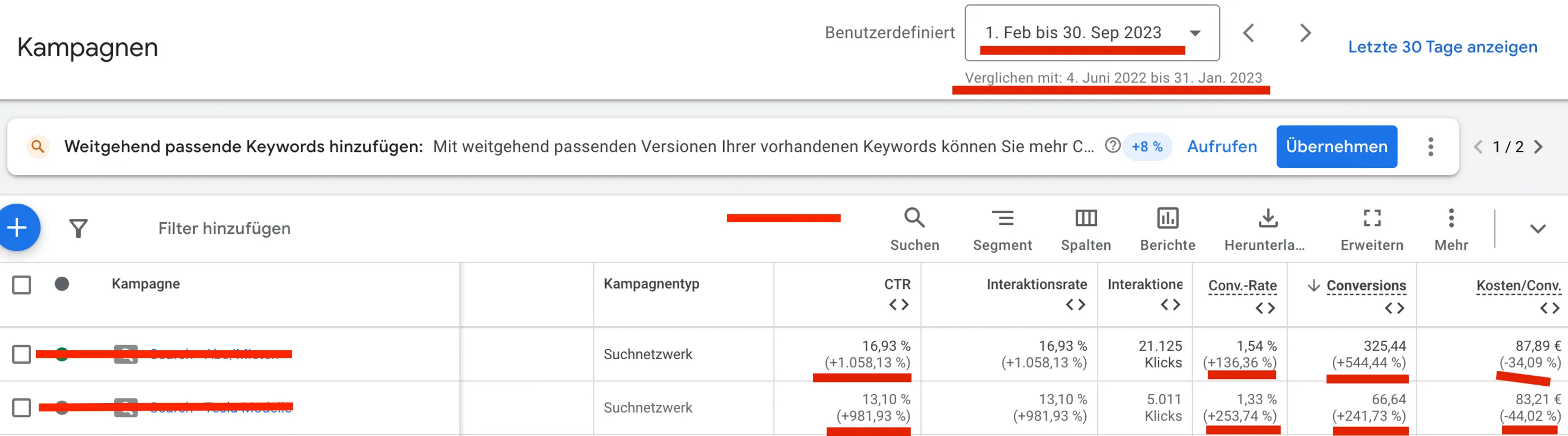Sort by Kosten/Conv. column header
This screenshot has height=436, width=1568.
point(1519,285)
